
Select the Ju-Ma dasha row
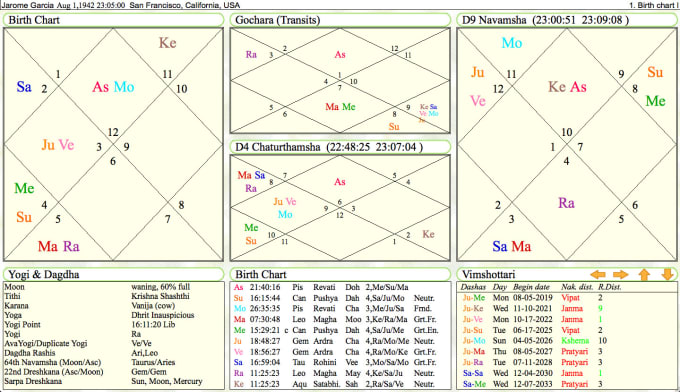click(568, 352)
